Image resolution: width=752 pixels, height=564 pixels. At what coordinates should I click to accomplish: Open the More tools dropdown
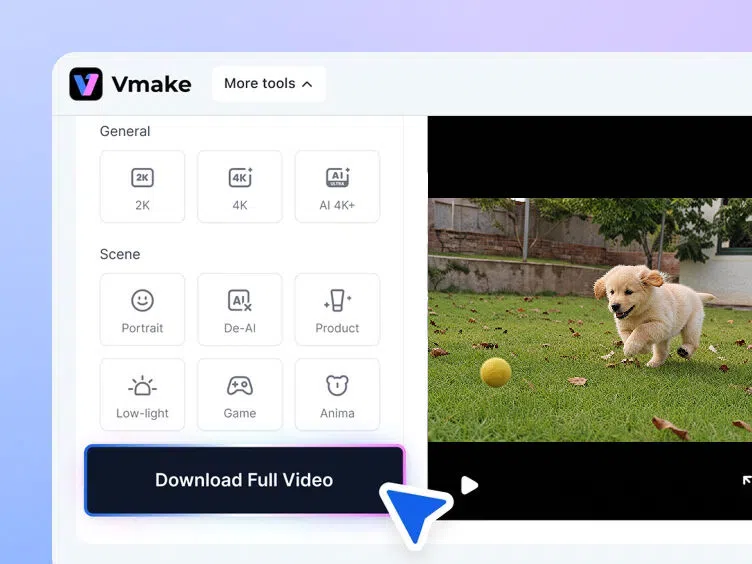coord(269,84)
